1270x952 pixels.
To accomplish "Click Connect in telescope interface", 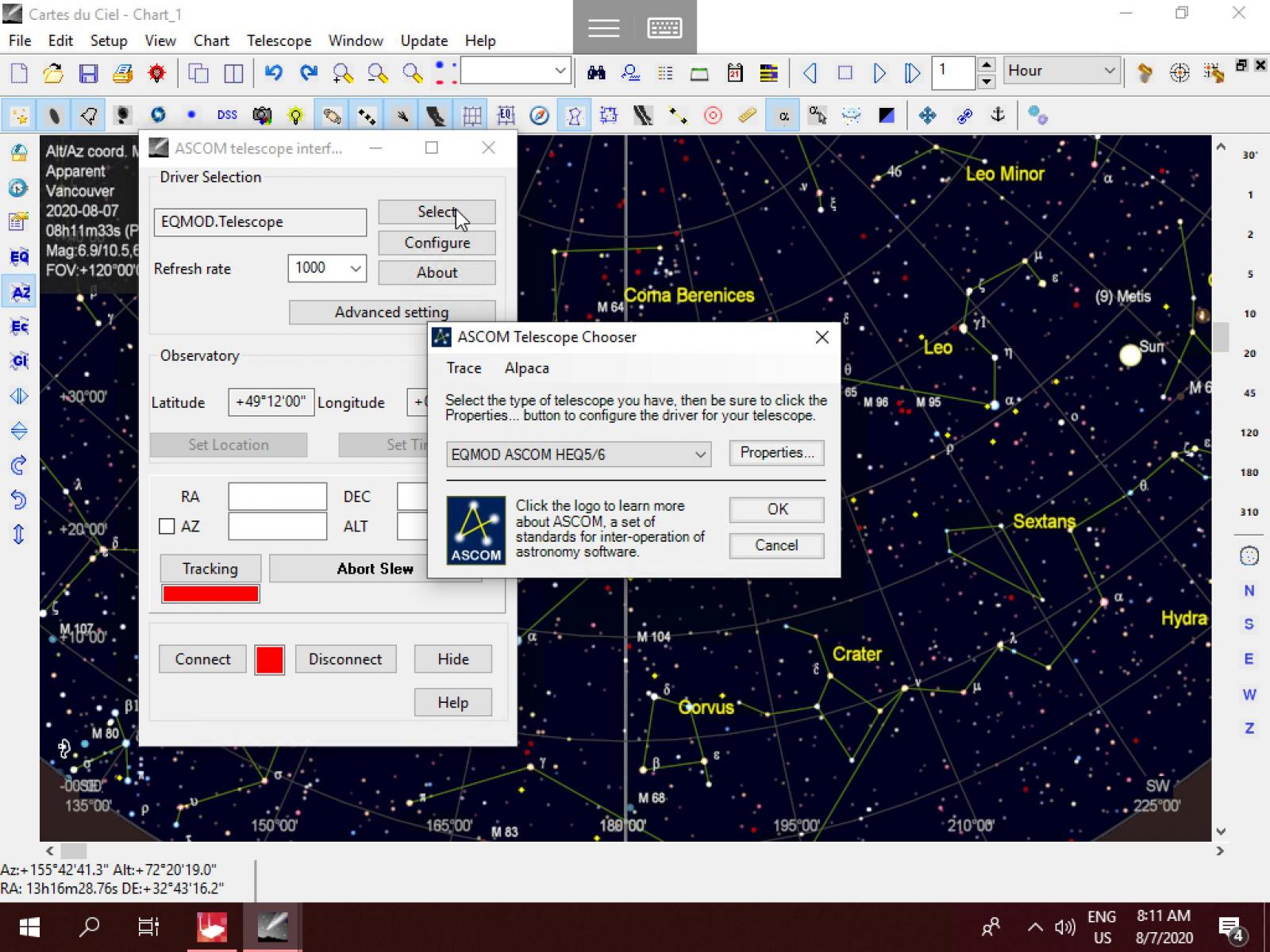I will click(202, 659).
